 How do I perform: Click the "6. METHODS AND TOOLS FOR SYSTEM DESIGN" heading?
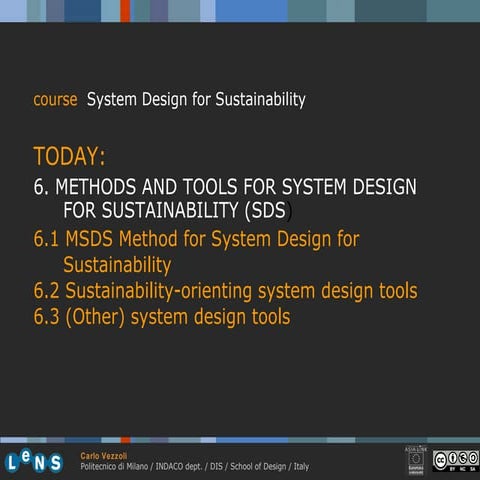click(x=225, y=186)
